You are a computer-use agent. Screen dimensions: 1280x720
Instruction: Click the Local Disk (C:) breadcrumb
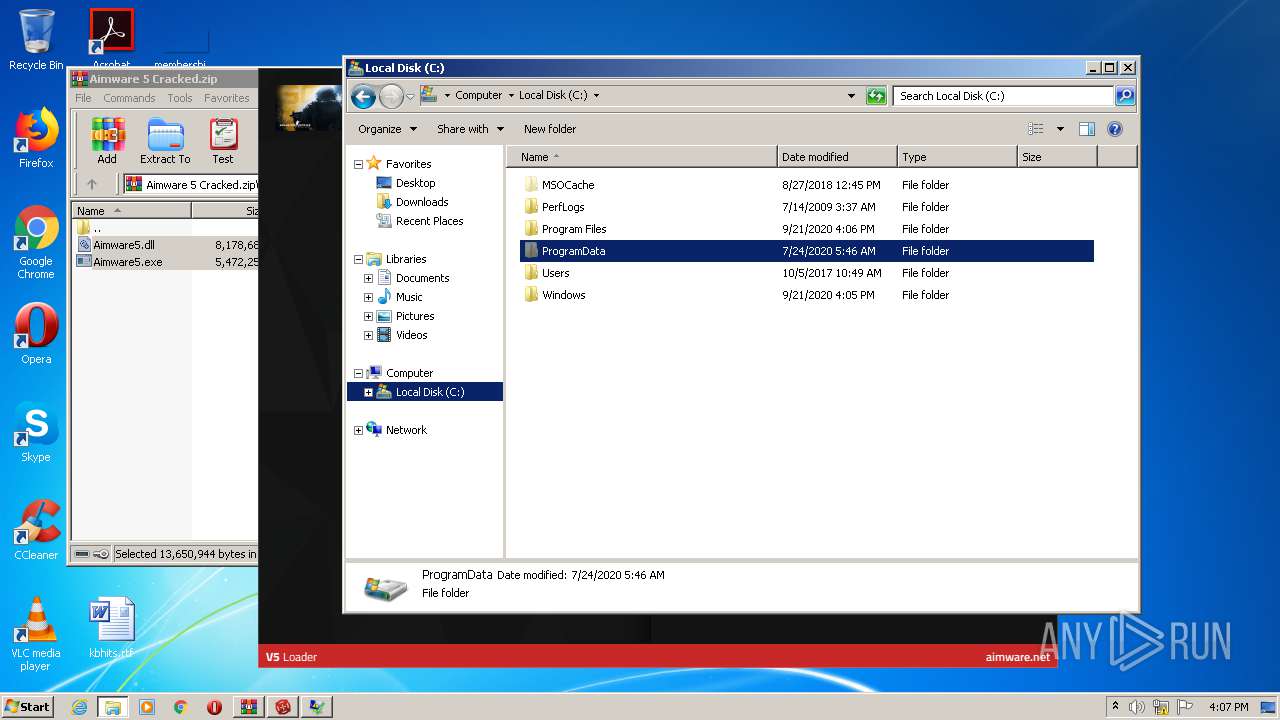pyautogui.click(x=553, y=96)
